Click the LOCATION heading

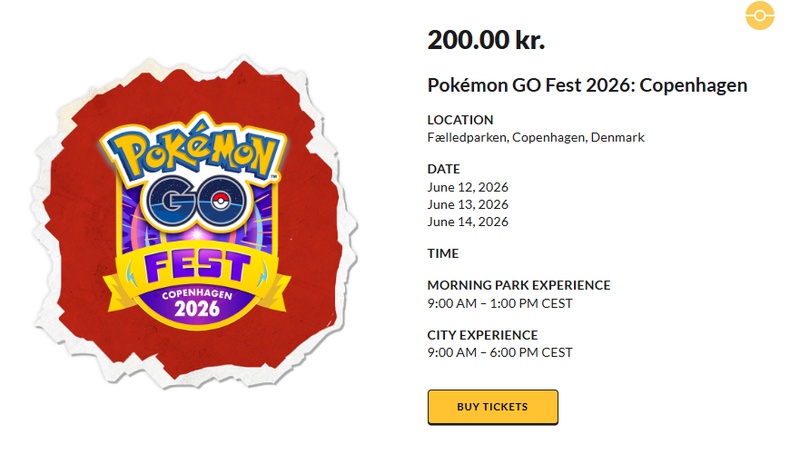tap(460, 120)
